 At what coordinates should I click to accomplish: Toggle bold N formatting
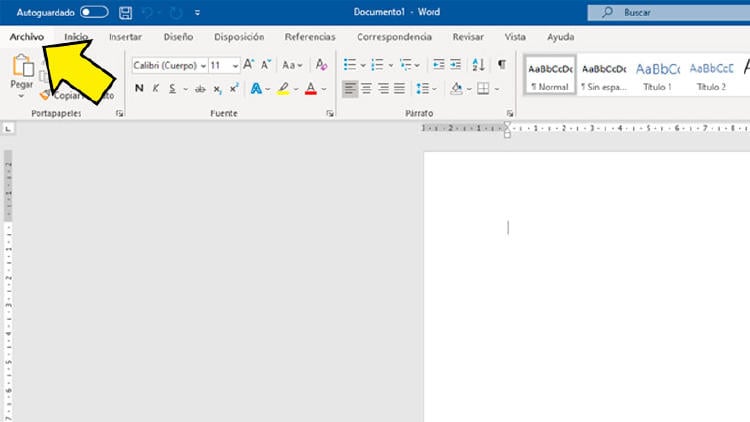[139, 88]
